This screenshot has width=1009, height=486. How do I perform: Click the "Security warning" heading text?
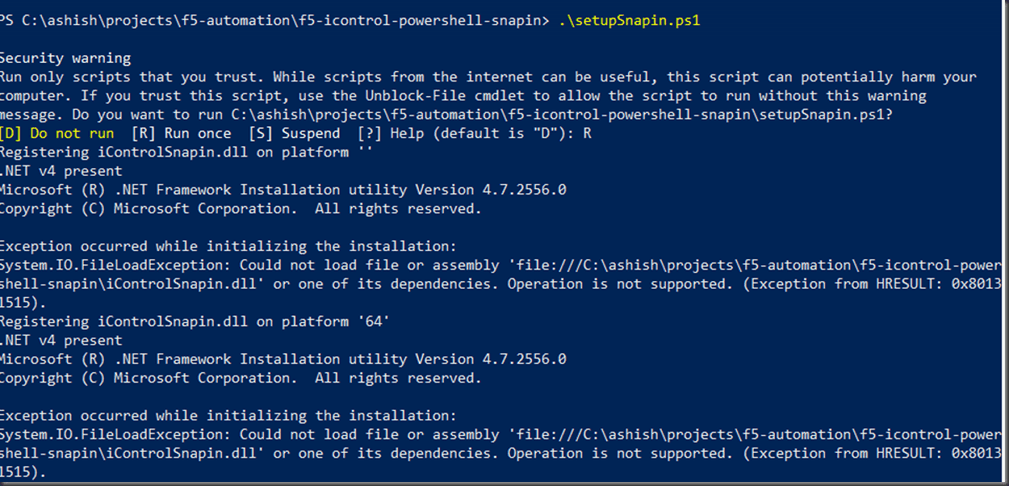click(x=65, y=59)
